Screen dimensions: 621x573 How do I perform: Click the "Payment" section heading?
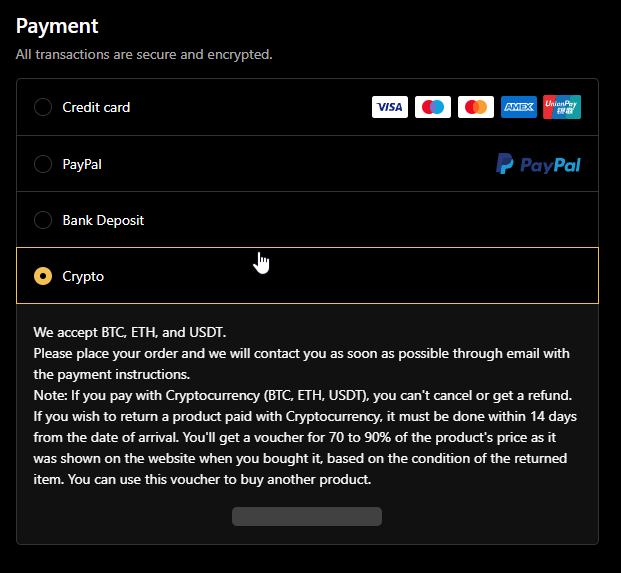[57, 26]
